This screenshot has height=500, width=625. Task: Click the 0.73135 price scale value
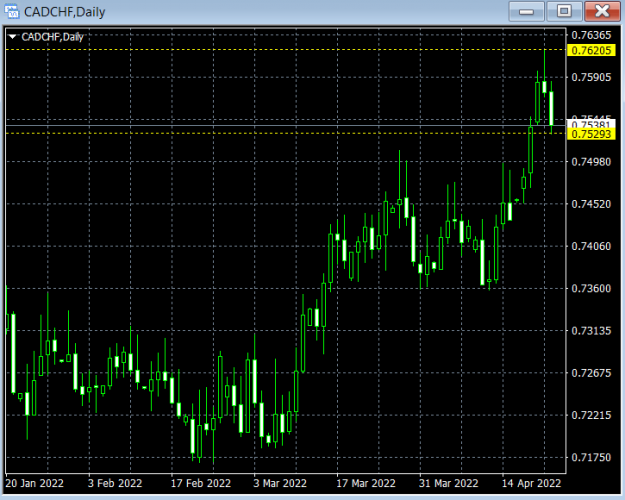click(x=591, y=331)
